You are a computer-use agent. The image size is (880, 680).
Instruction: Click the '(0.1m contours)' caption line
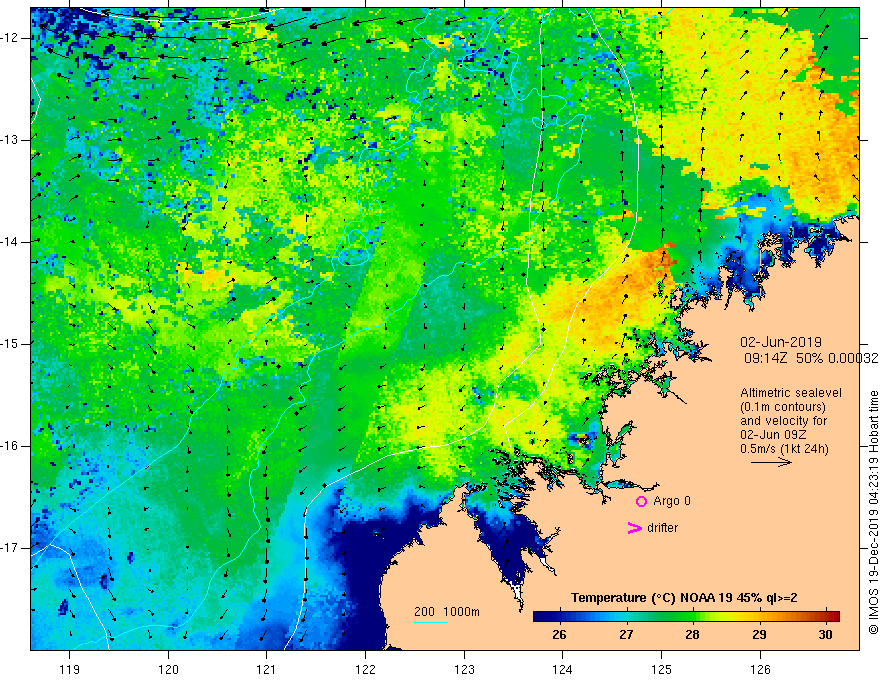[783, 407]
